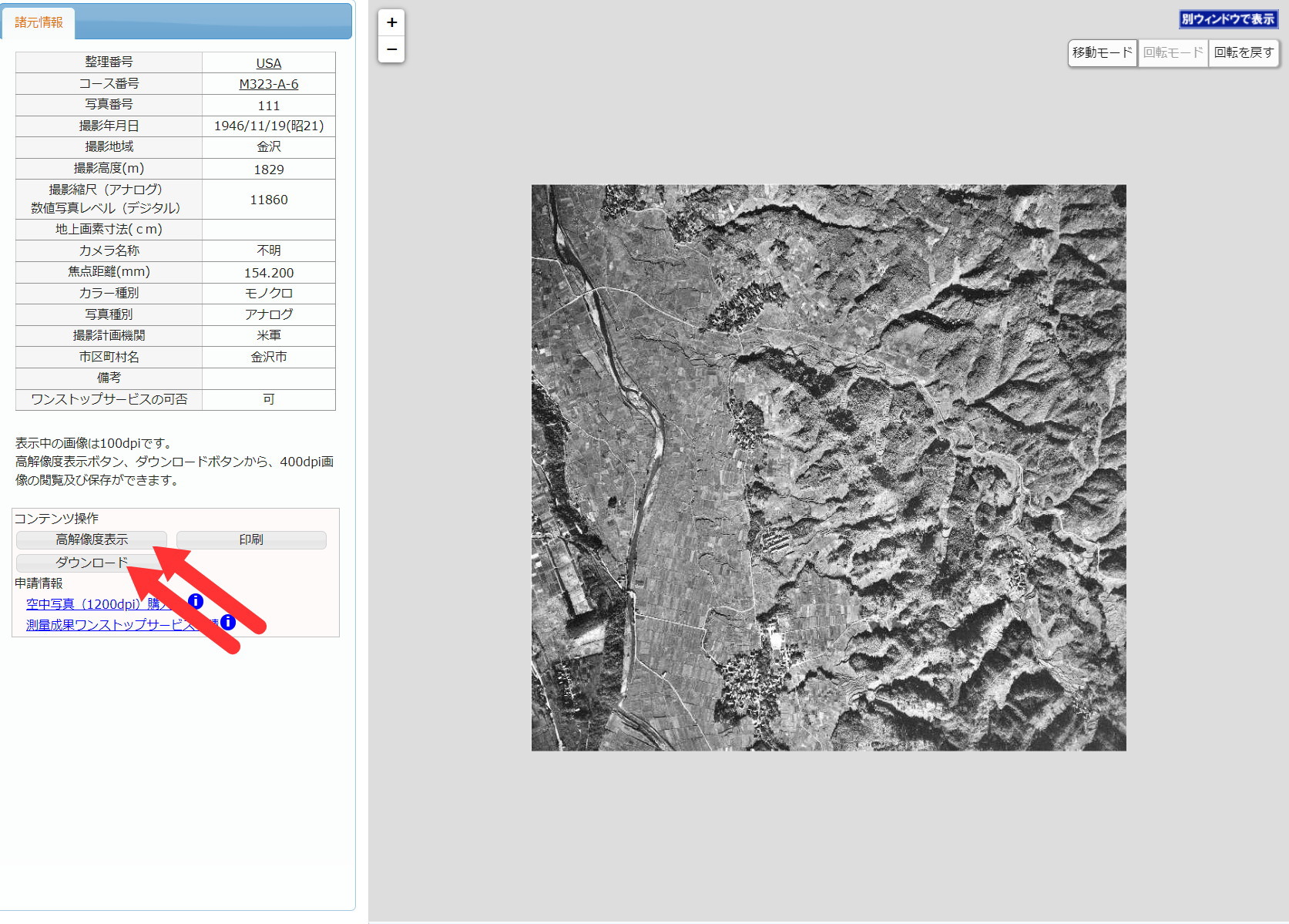Select the ワンストップサービスの可否 value 可

(x=269, y=399)
